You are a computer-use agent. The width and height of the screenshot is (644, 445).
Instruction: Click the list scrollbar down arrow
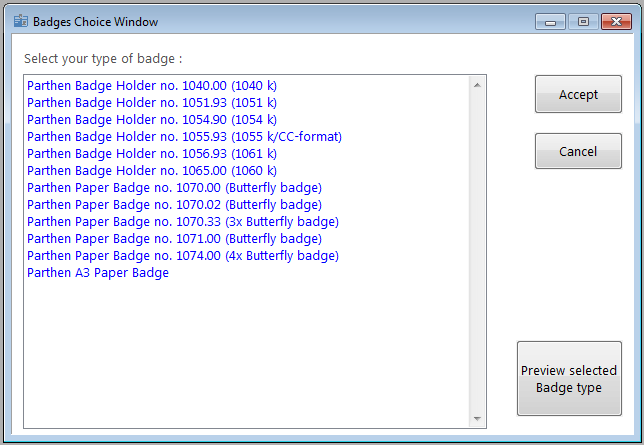(477, 419)
